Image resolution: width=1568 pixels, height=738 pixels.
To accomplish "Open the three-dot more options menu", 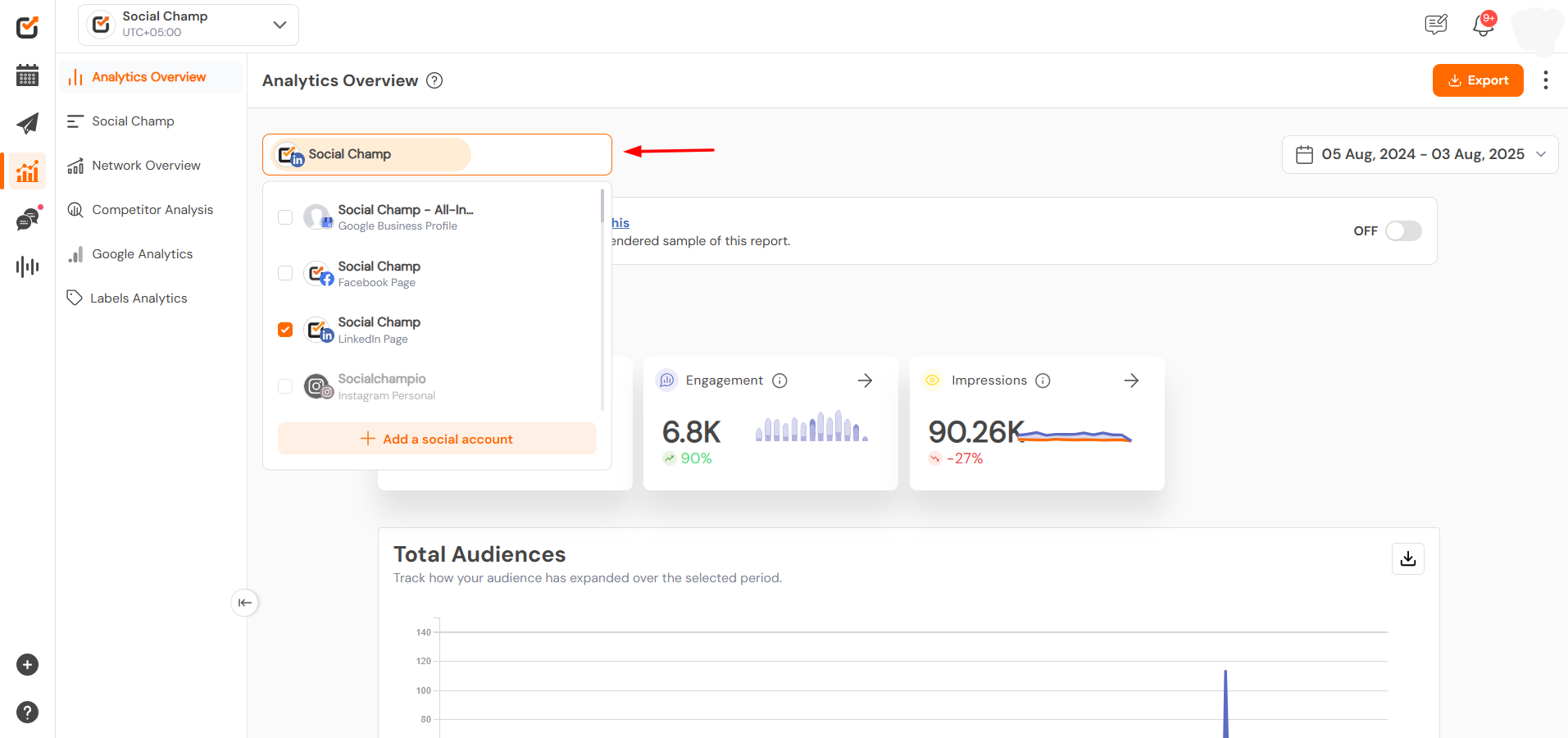I will [x=1545, y=80].
